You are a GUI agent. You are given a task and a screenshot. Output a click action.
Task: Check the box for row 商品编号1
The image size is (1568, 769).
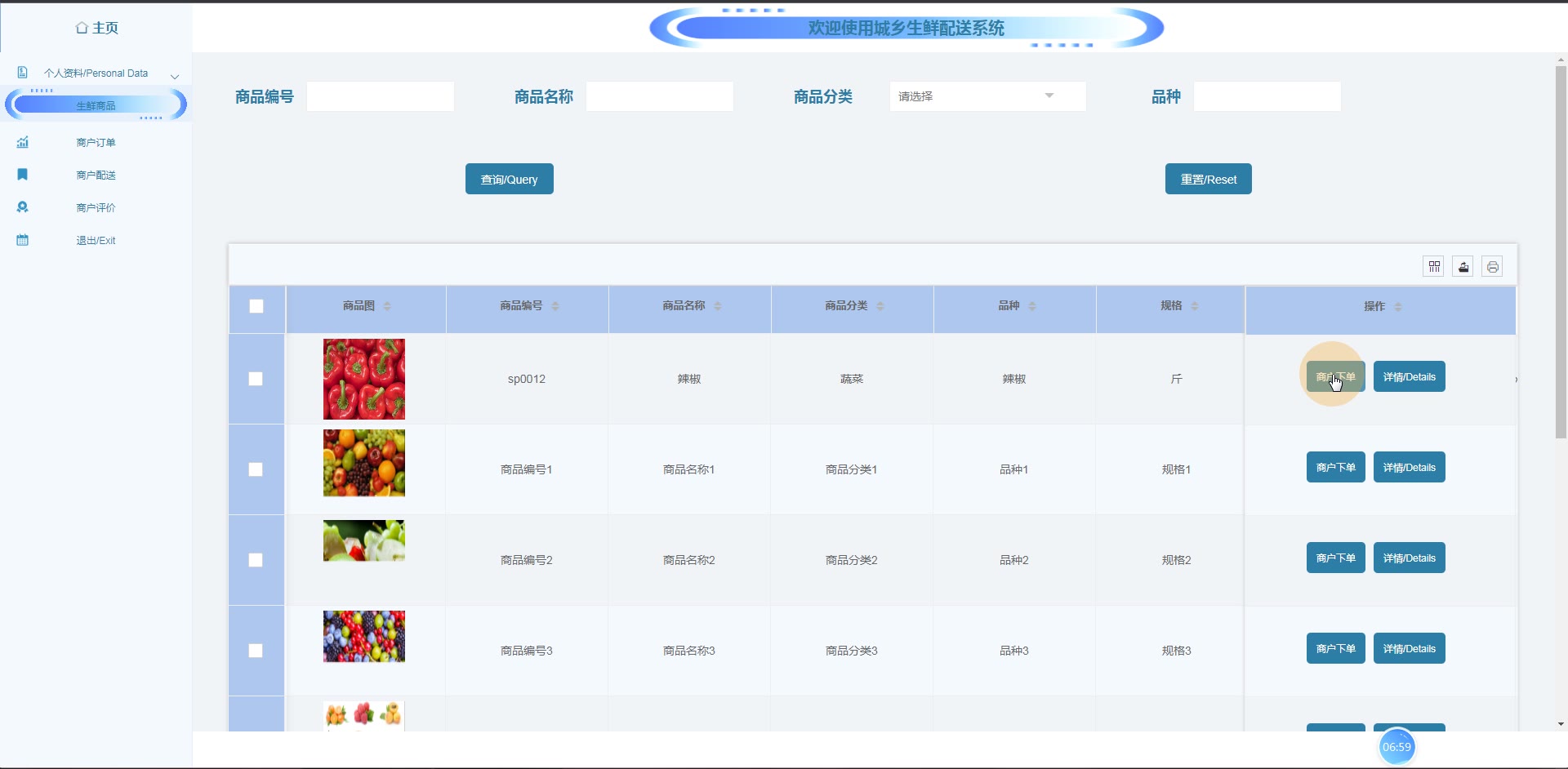tap(256, 469)
